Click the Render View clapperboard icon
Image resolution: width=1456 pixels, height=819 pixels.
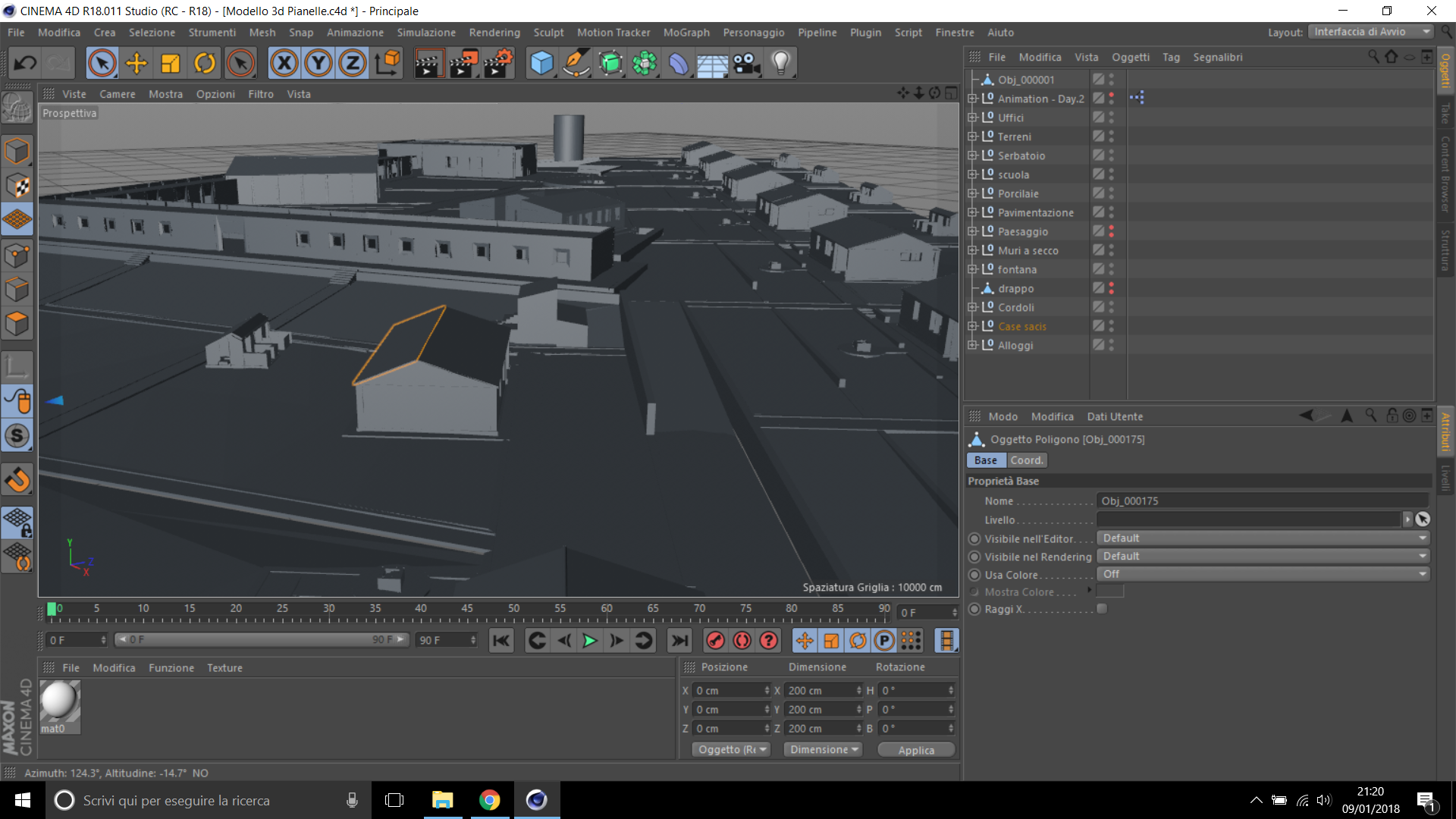(428, 63)
